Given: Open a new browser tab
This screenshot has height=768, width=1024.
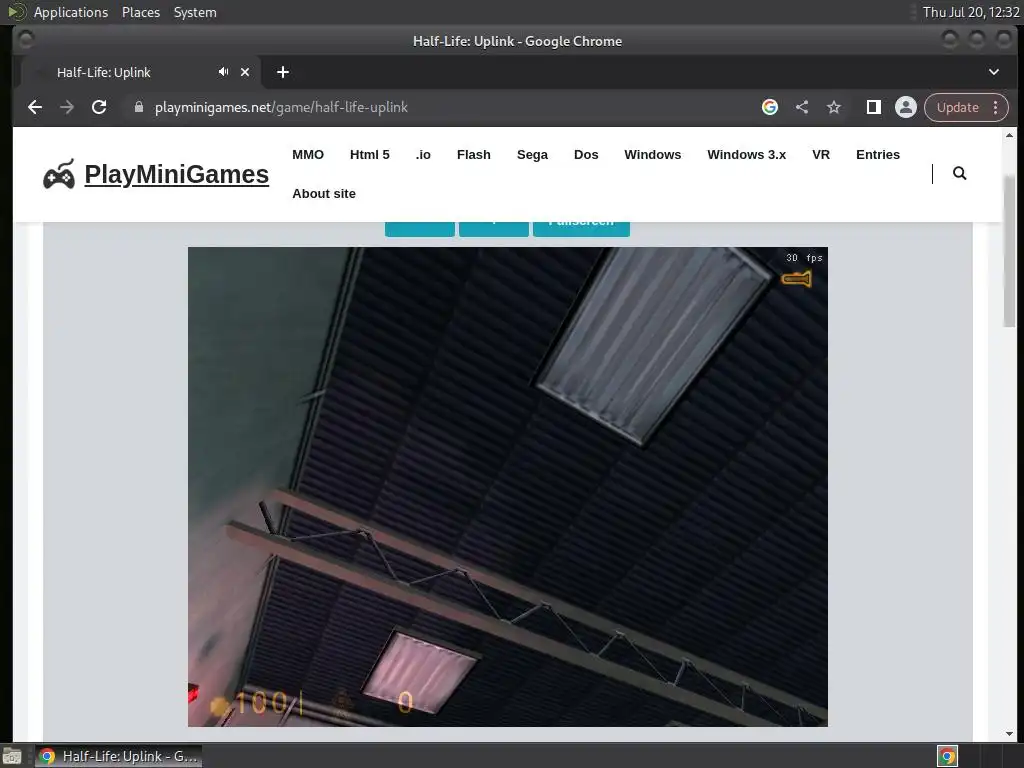Looking at the screenshot, I should (283, 72).
